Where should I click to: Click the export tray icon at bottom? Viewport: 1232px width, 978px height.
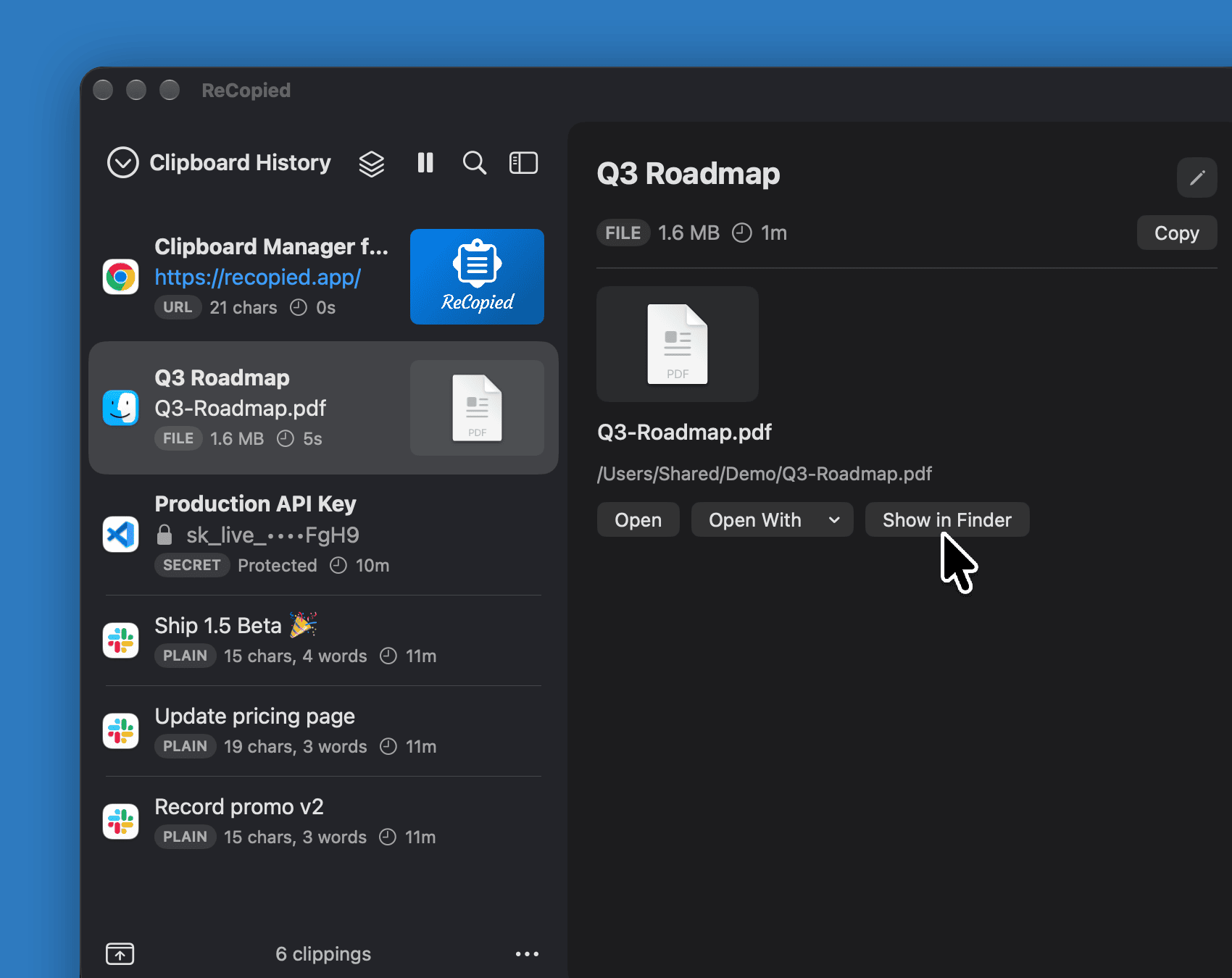[120, 953]
